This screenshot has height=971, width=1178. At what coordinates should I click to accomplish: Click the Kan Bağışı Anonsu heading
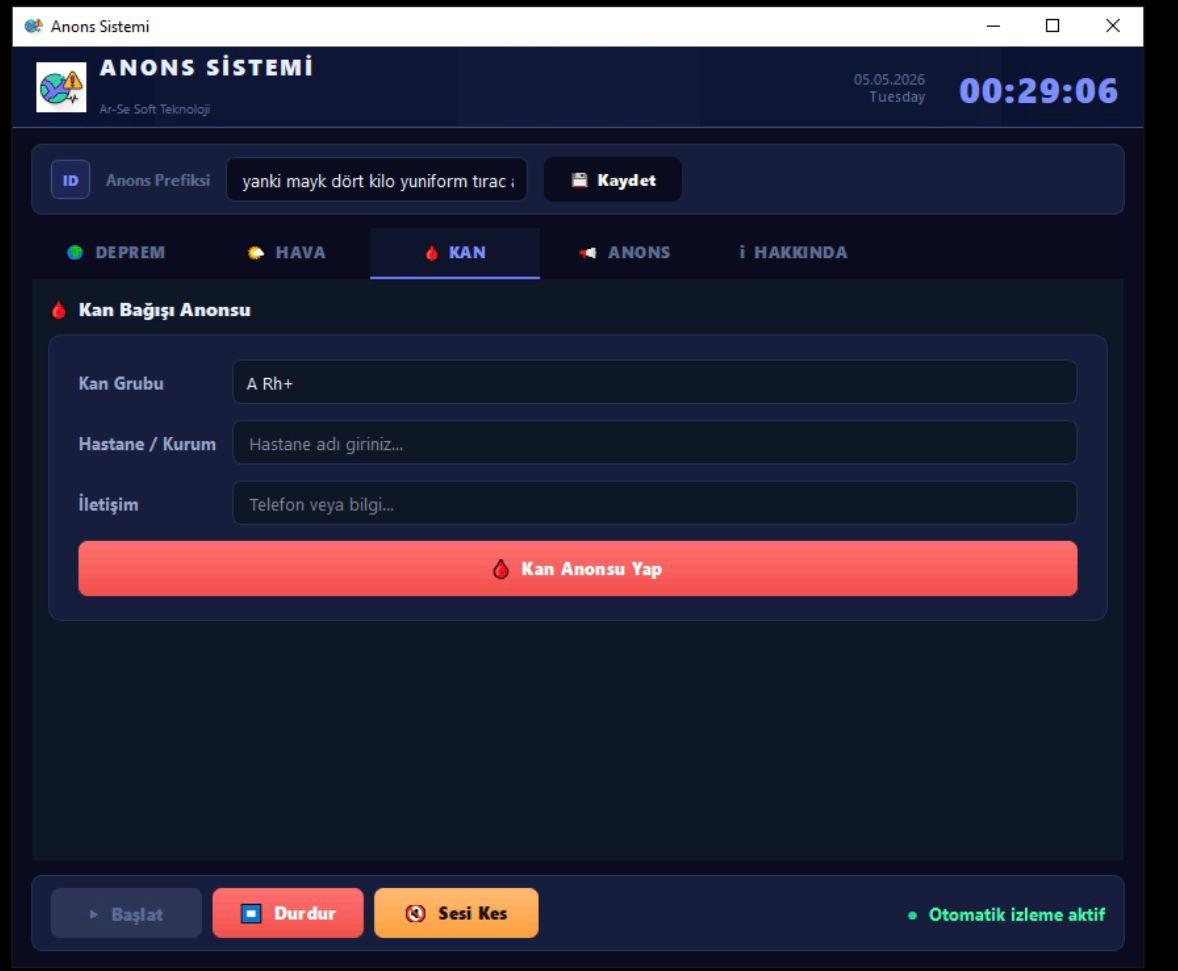pyautogui.click(x=165, y=310)
